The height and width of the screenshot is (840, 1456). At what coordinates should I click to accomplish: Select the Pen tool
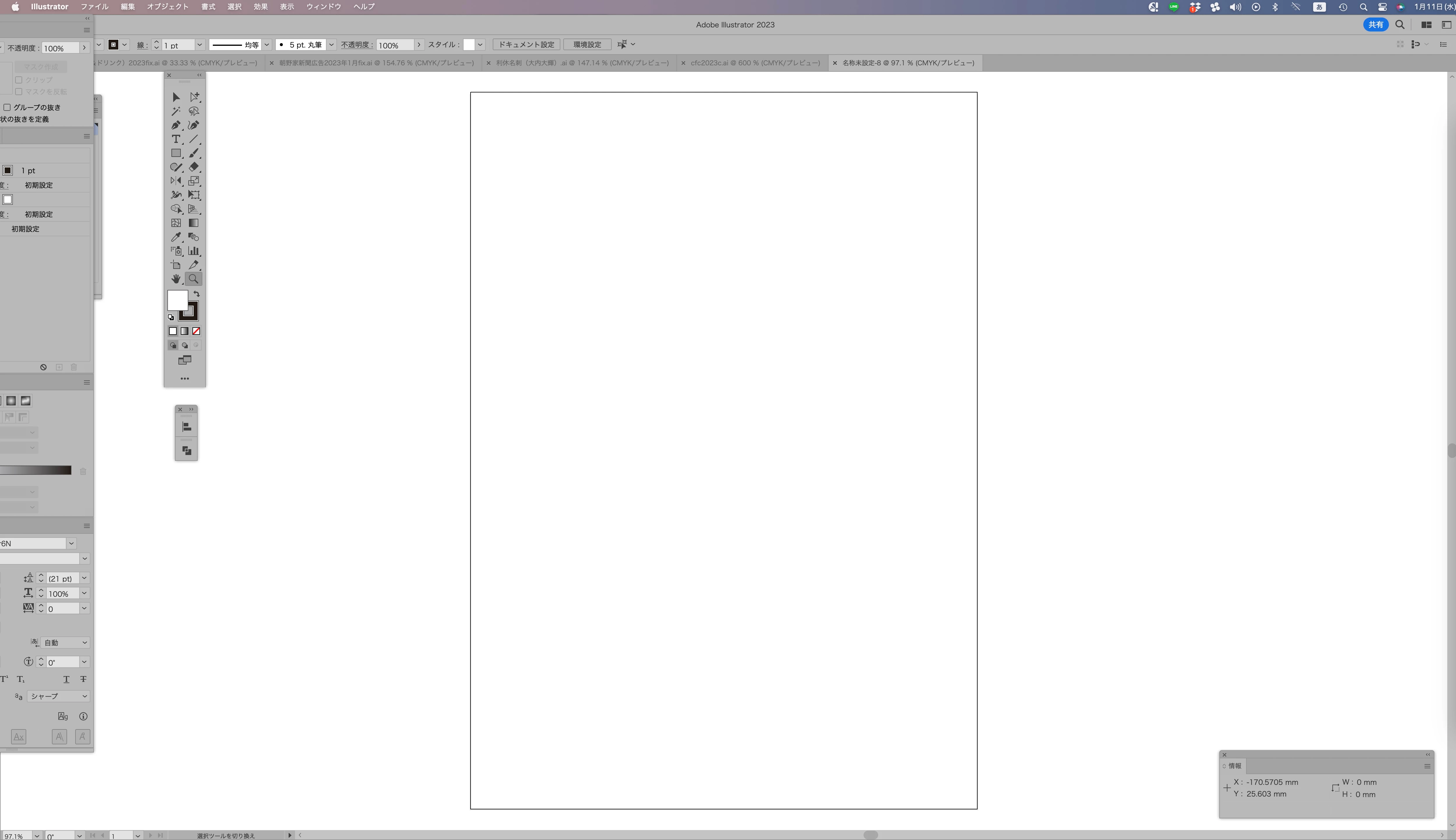tap(176, 125)
